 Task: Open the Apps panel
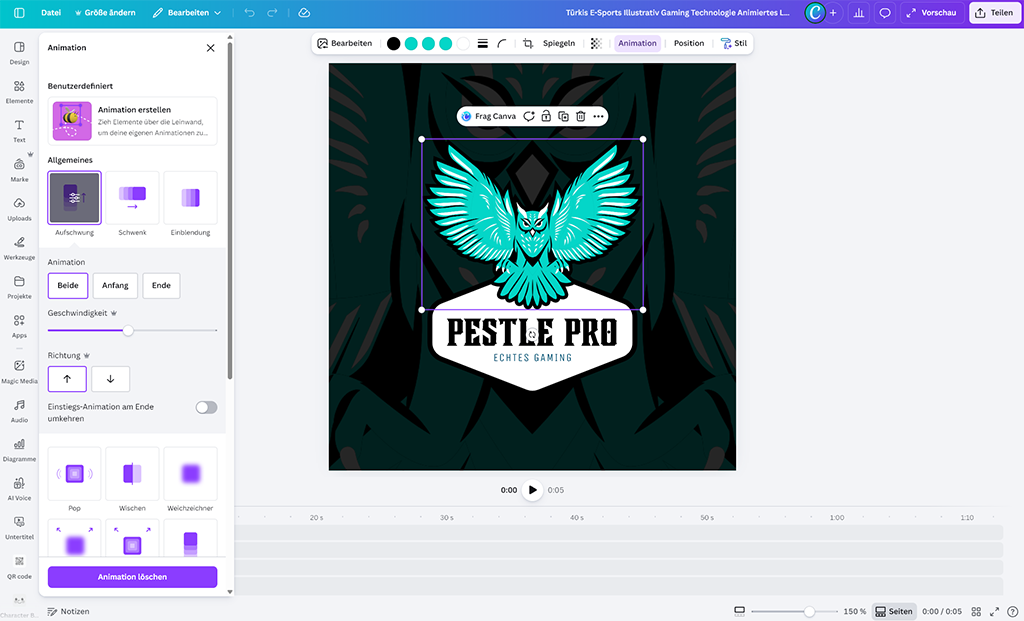pyautogui.click(x=19, y=326)
